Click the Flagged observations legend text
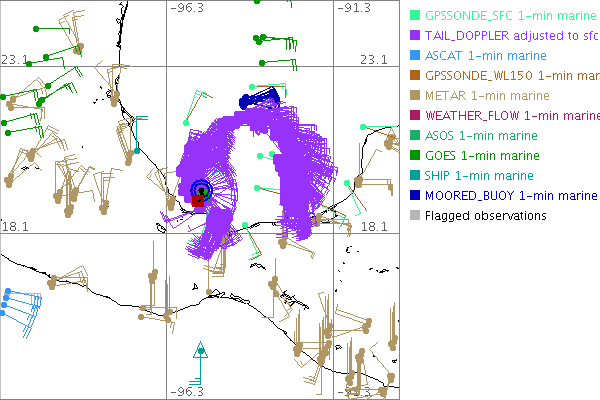This screenshot has width=600, height=400. [485, 215]
